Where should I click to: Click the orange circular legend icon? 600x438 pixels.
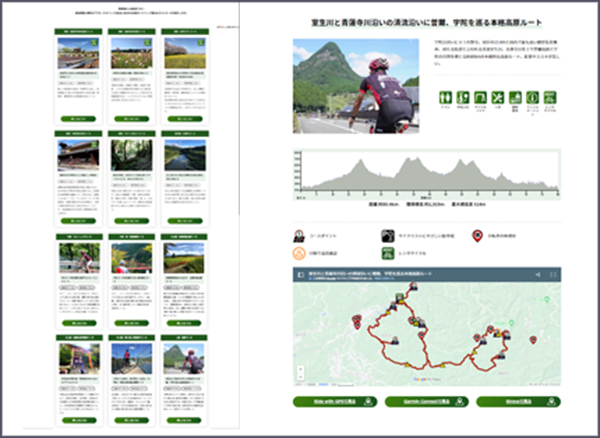(299, 254)
